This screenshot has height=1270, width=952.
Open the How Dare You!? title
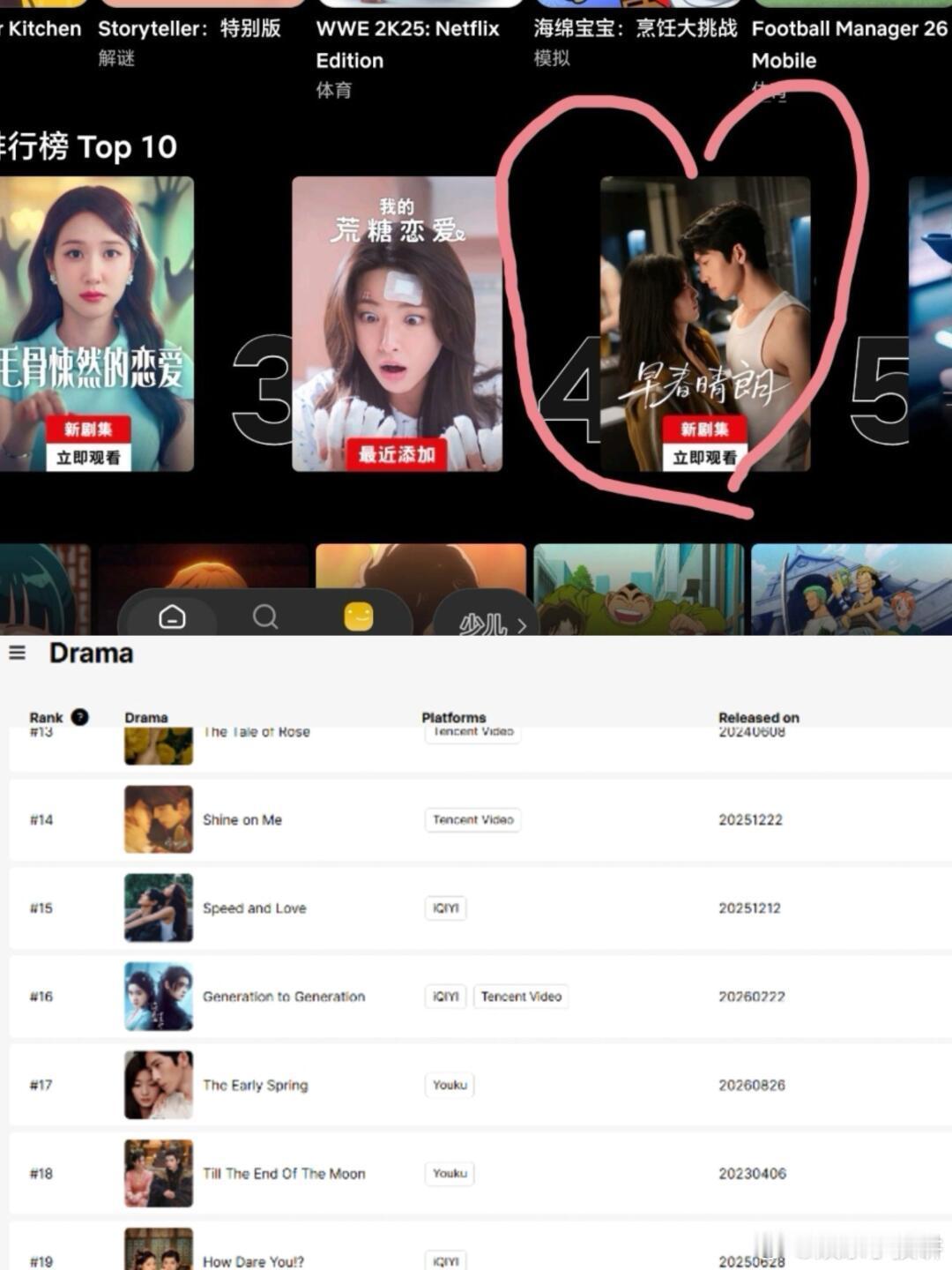254,1262
